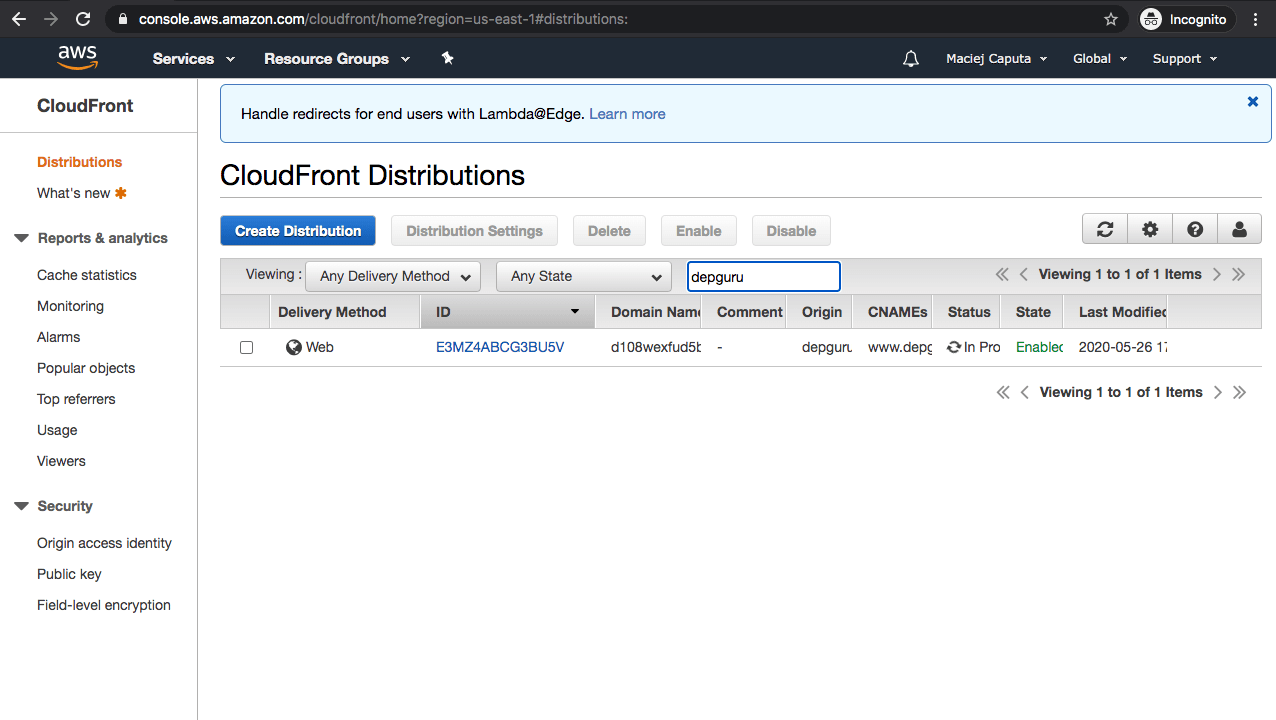Open the Resource Groups menu
Viewport: 1276px width, 720px height.
point(336,59)
